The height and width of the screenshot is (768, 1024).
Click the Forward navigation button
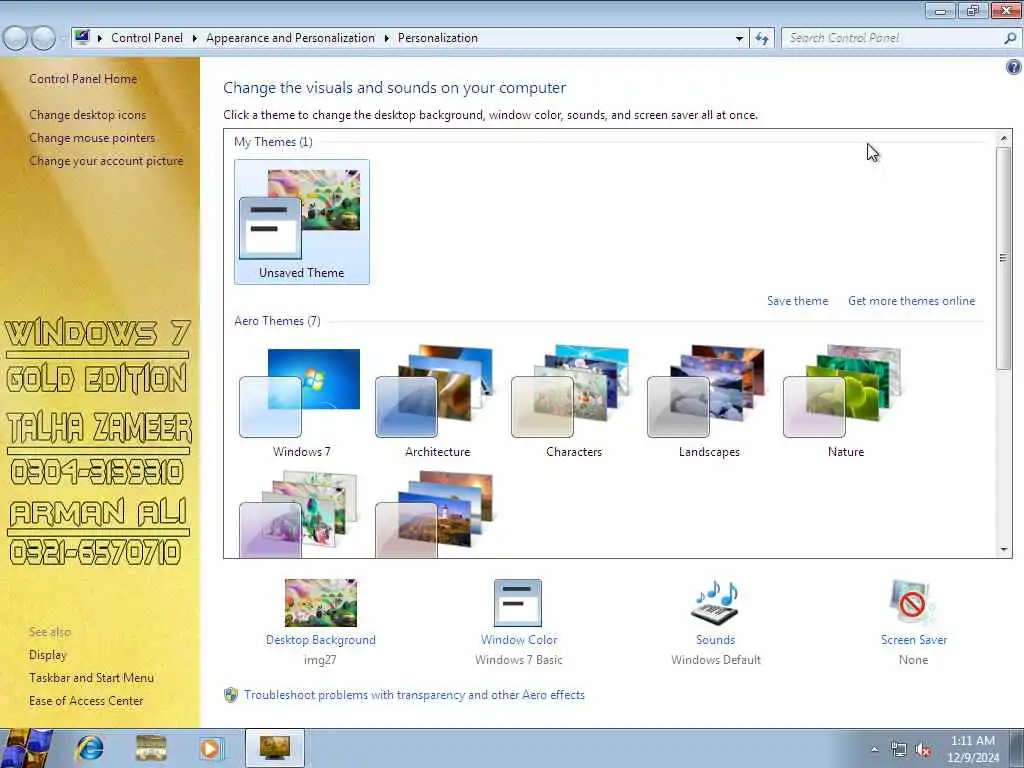click(43, 39)
